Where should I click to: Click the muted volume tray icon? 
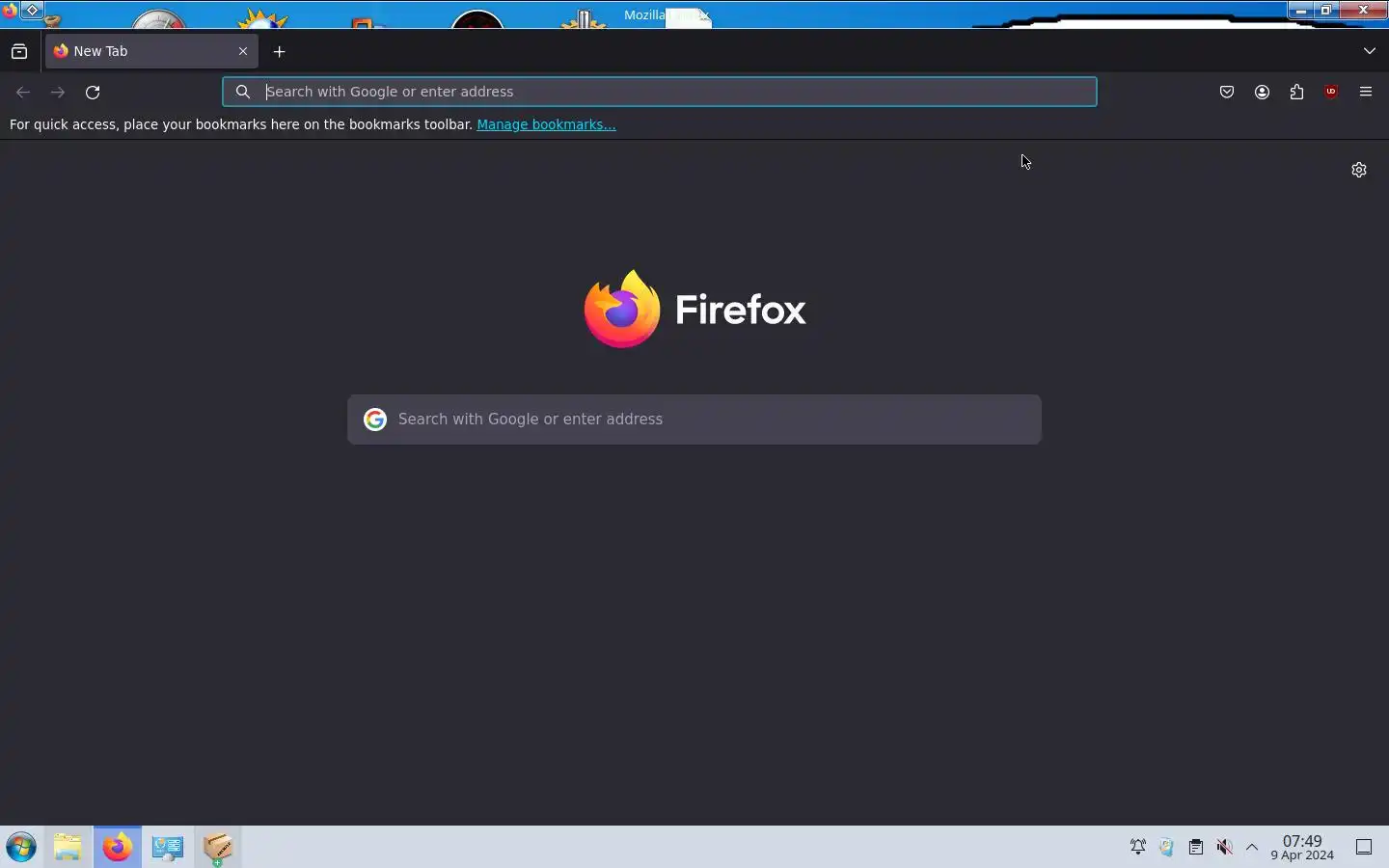point(1226,848)
